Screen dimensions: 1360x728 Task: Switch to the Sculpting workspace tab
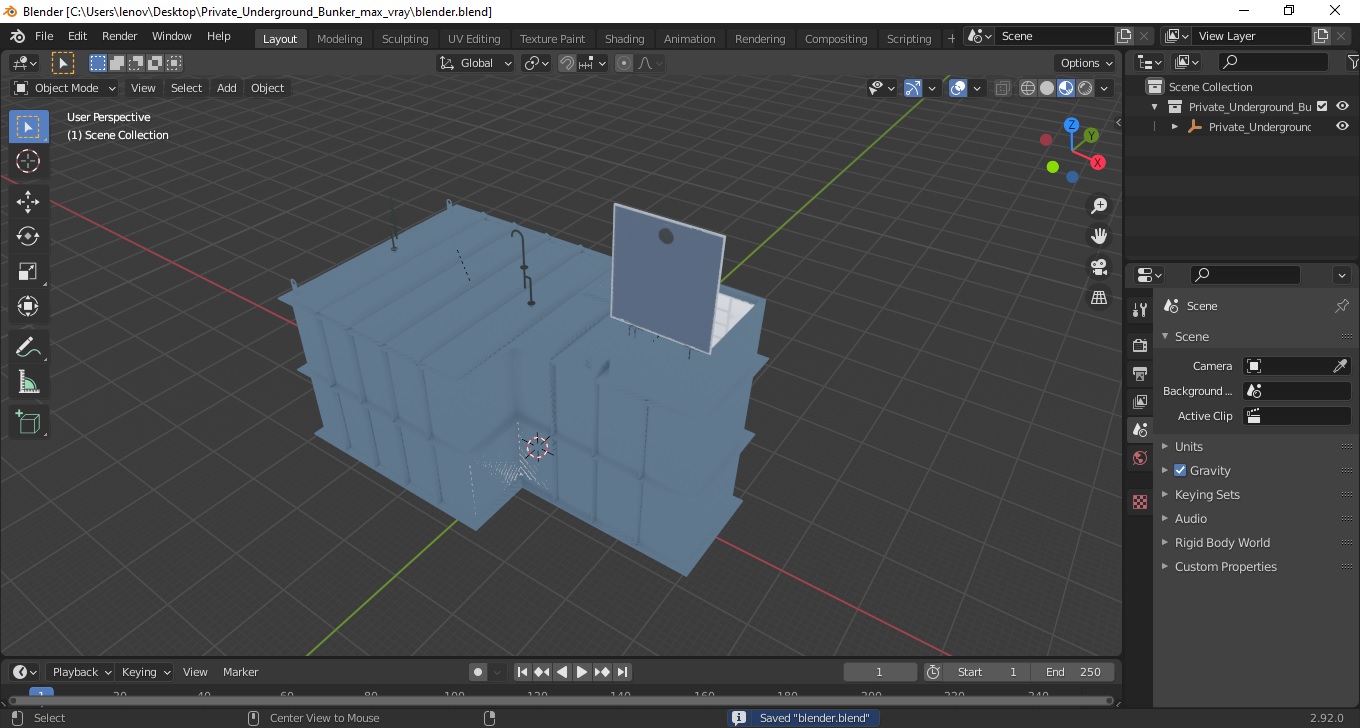pos(405,39)
